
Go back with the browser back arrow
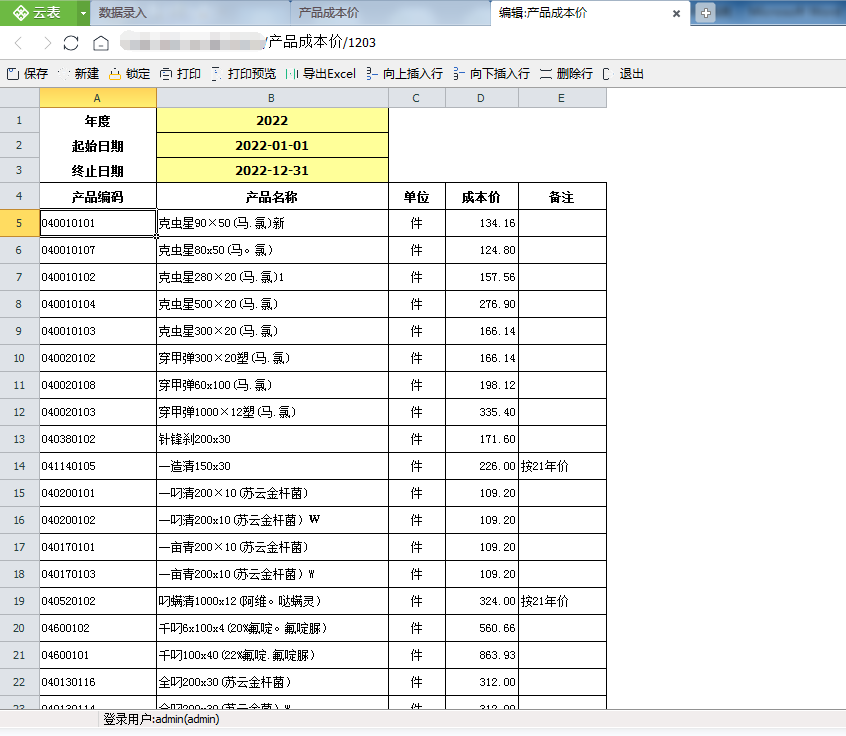(x=19, y=43)
